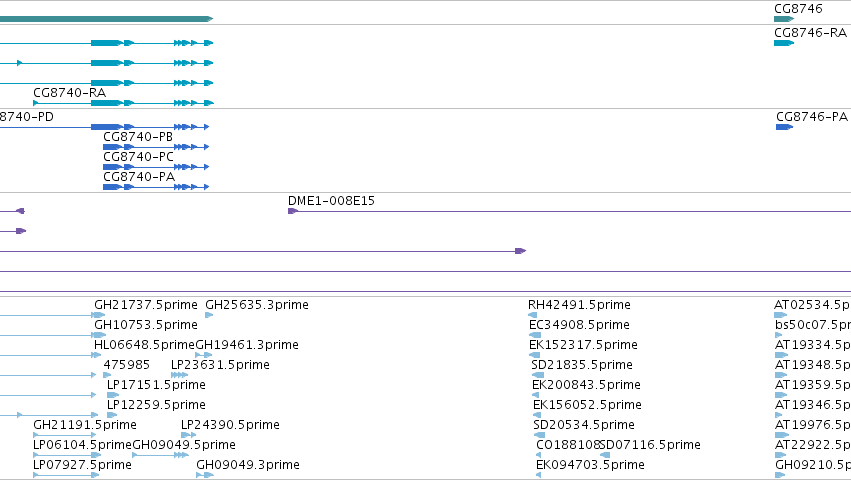Open the GH21737.5prime EST label
The height and width of the screenshot is (480, 851).
pos(146,305)
